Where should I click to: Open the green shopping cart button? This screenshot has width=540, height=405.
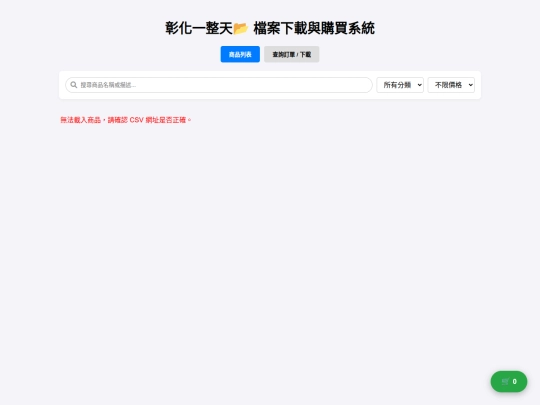(x=509, y=382)
